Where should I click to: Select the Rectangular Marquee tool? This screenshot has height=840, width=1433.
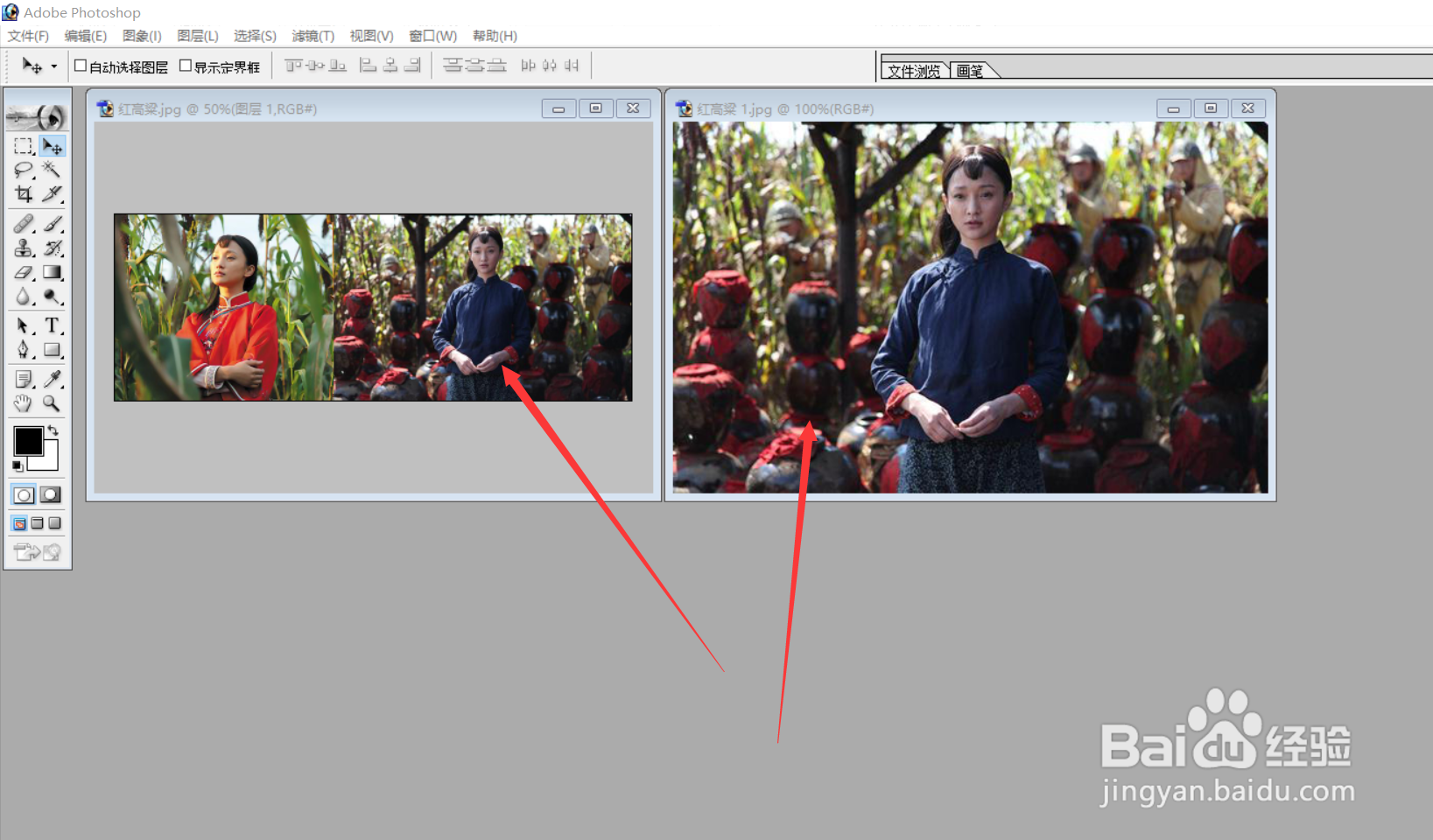pyautogui.click(x=24, y=145)
